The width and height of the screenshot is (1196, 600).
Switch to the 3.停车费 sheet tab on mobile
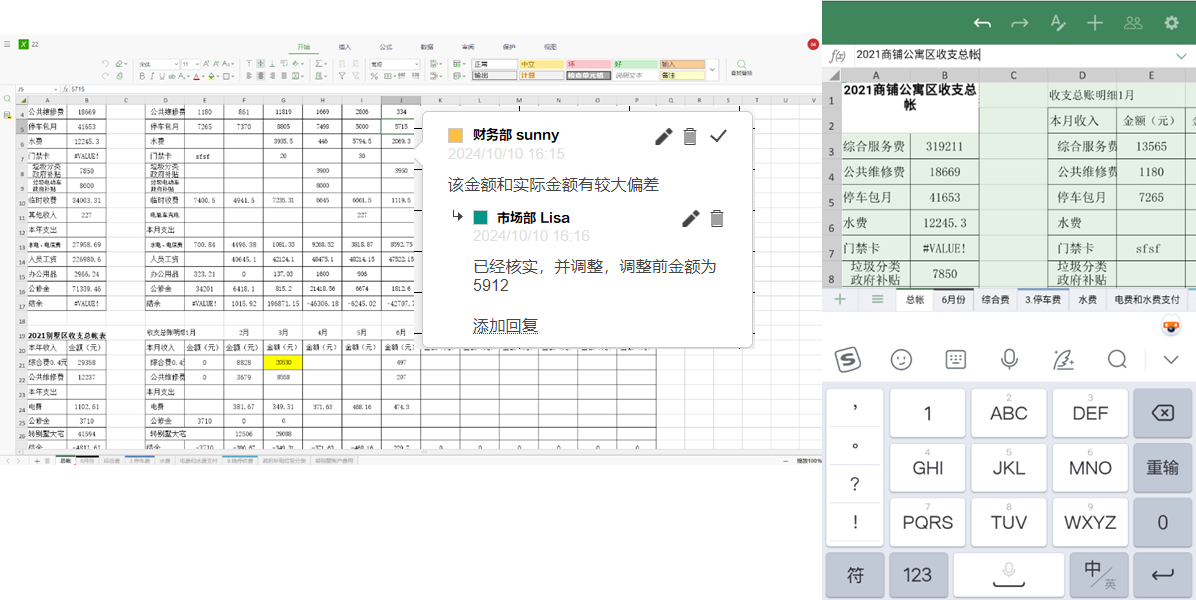[x=1043, y=300]
